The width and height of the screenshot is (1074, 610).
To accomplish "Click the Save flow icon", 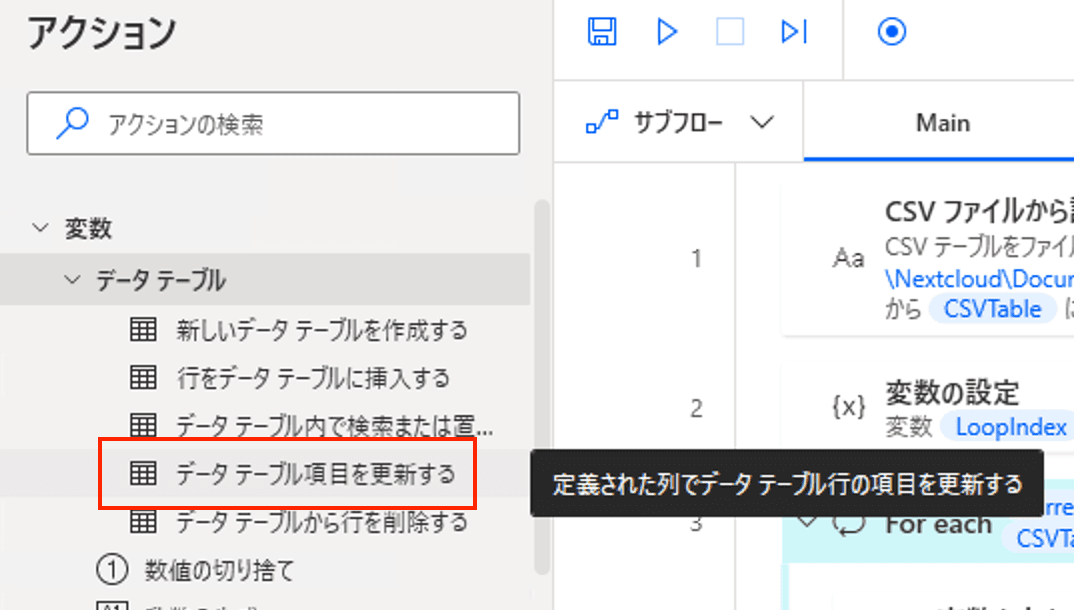I will (x=601, y=32).
